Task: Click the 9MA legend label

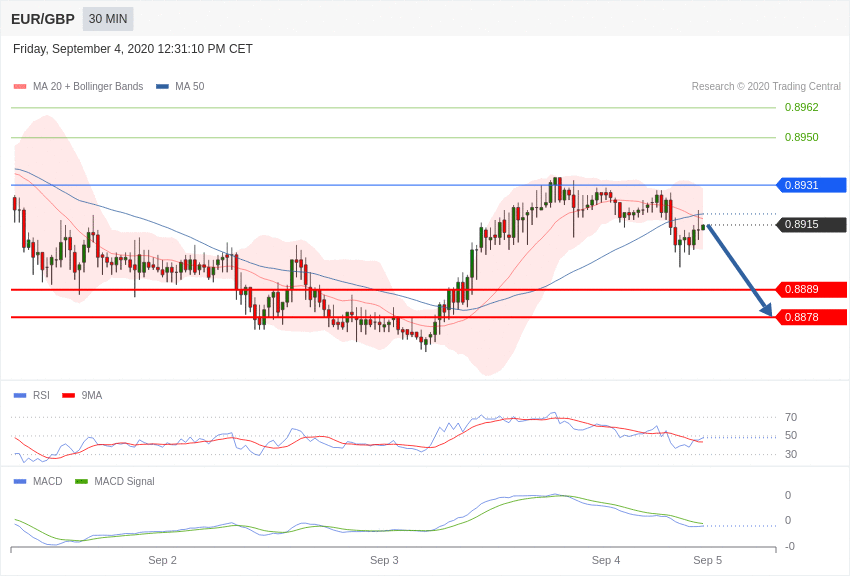Action: [x=92, y=396]
